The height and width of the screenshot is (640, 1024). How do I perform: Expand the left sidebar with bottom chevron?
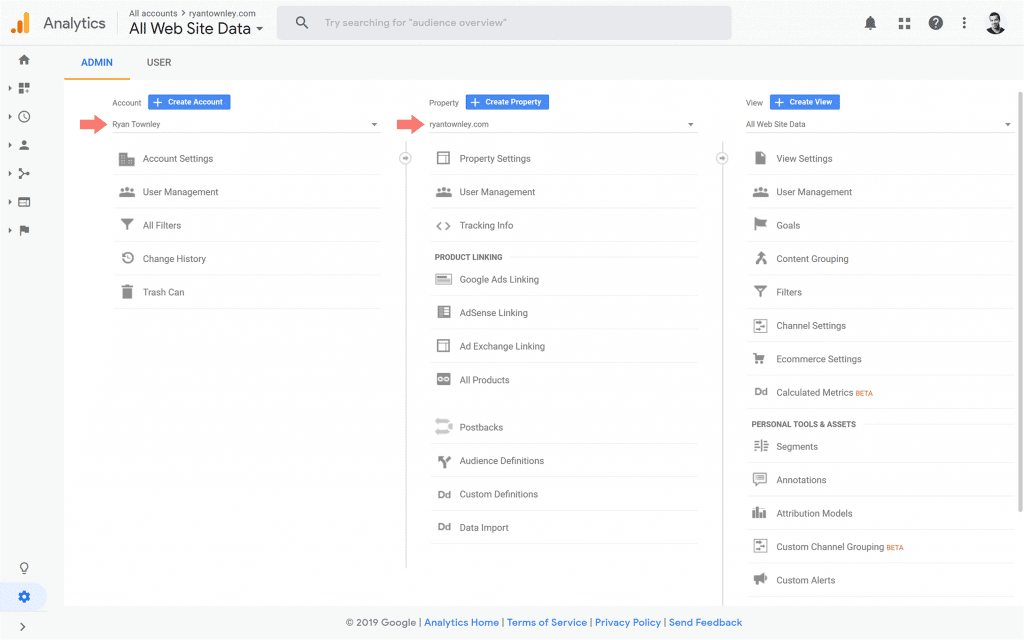click(x=23, y=627)
